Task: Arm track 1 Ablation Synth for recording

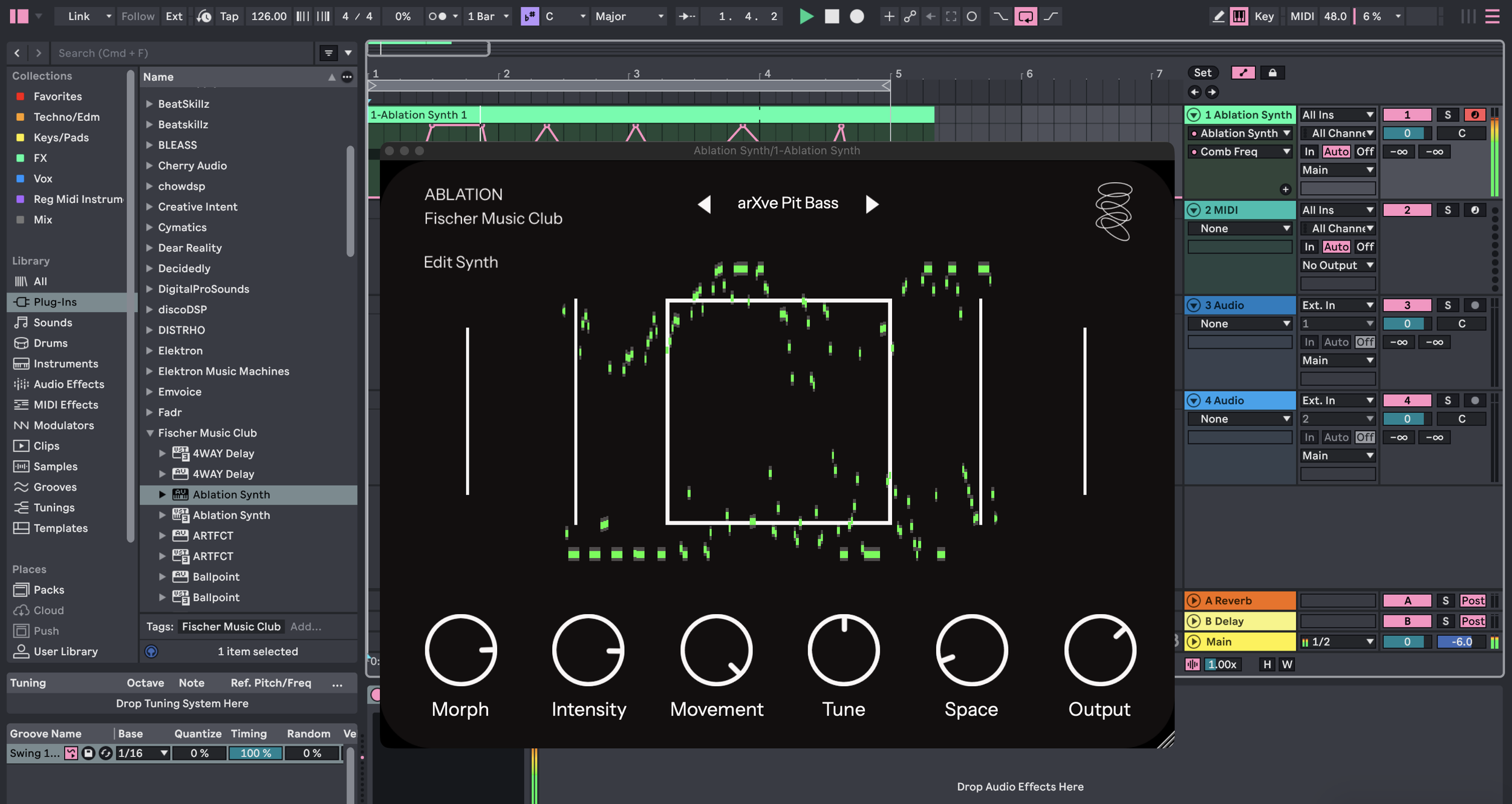Action: point(1475,115)
